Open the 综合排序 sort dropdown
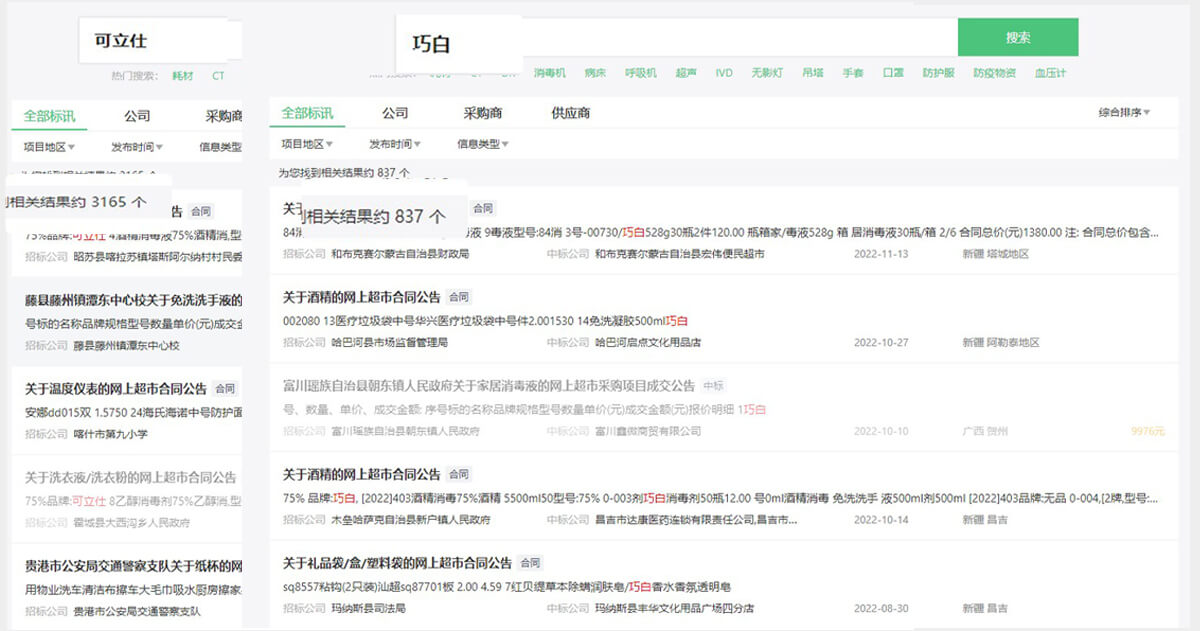1200x631 pixels. (x=1124, y=113)
